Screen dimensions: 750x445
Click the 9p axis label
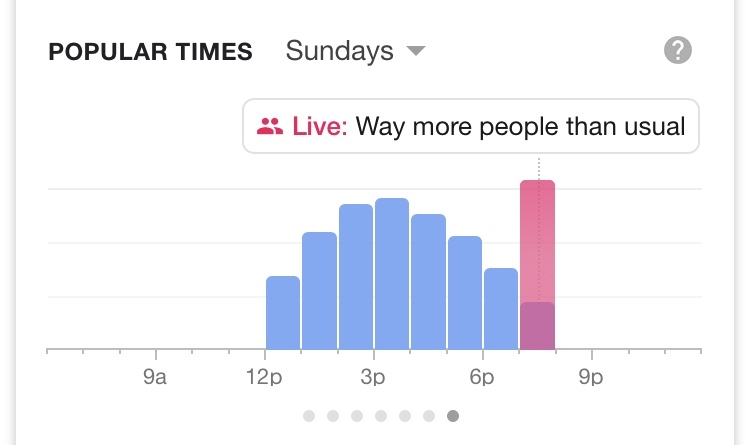(x=591, y=377)
